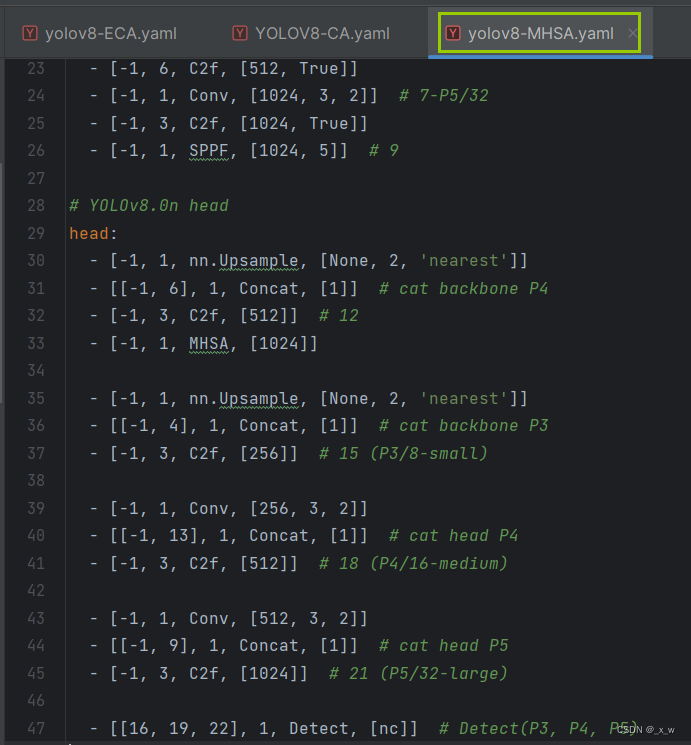This screenshot has width=691, height=745.
Task: Click the '# 15 (P3/8-small)' comment
Action: point(403,453)
